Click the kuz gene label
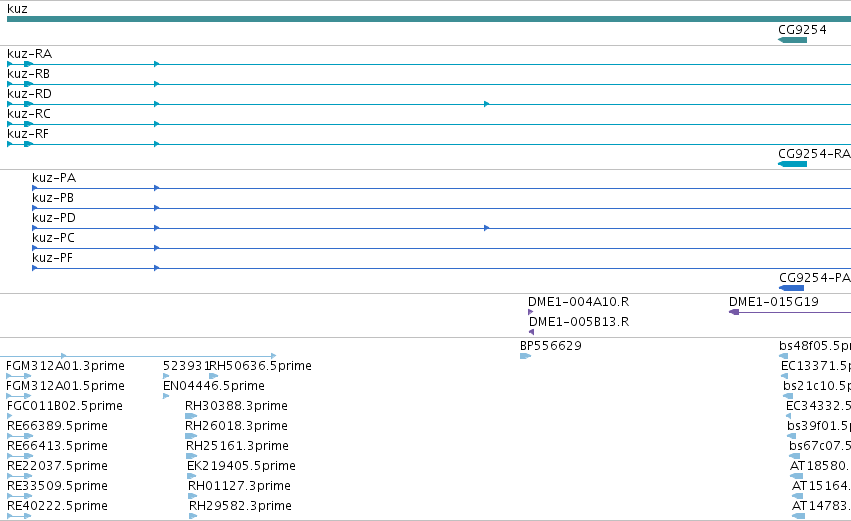851x521 pixels. 17,9
